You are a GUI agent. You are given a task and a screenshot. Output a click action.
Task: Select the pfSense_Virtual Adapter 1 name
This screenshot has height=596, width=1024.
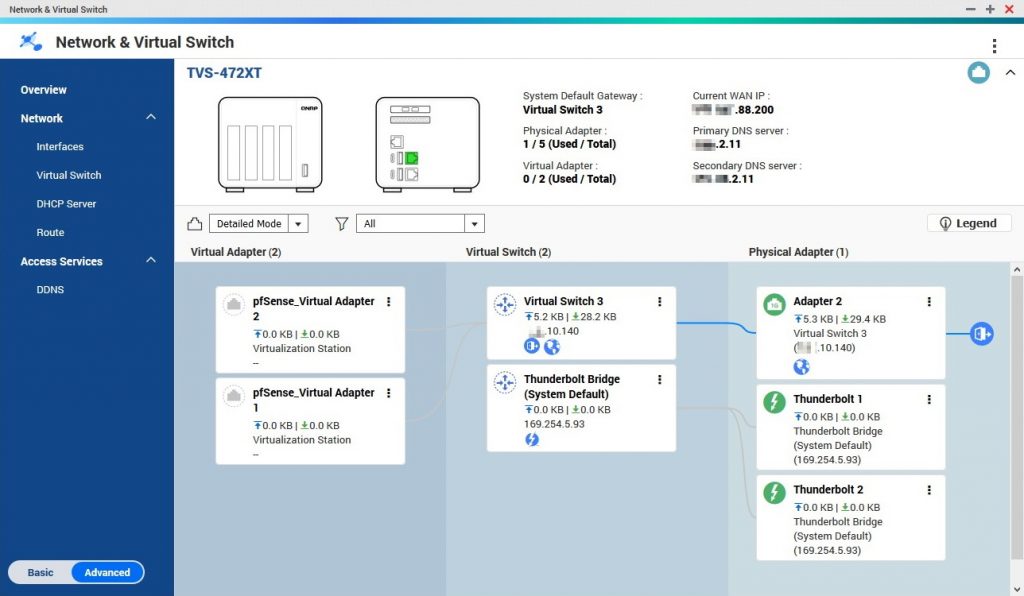[313, 400]
